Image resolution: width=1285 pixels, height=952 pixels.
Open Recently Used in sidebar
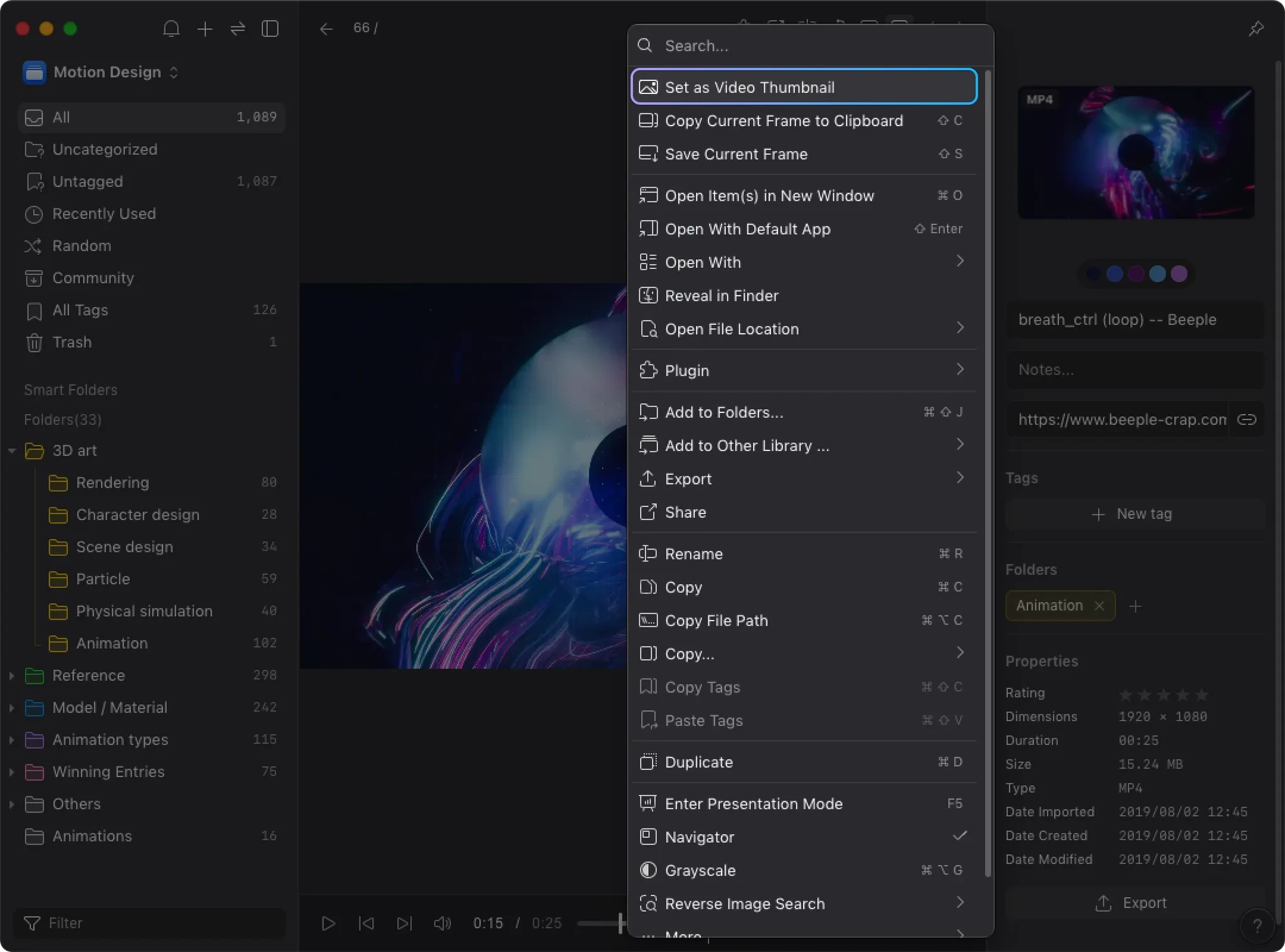[x=152, y=213]
